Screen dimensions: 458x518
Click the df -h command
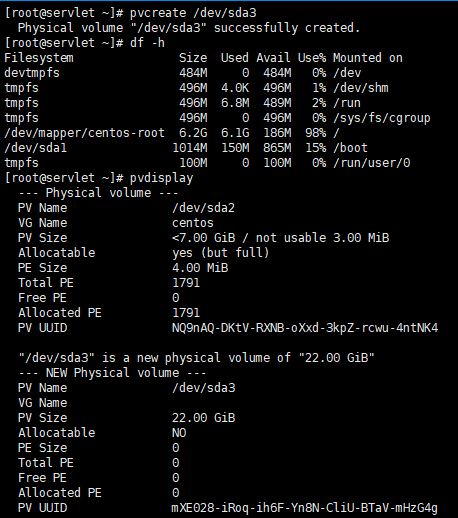(147, 43)
